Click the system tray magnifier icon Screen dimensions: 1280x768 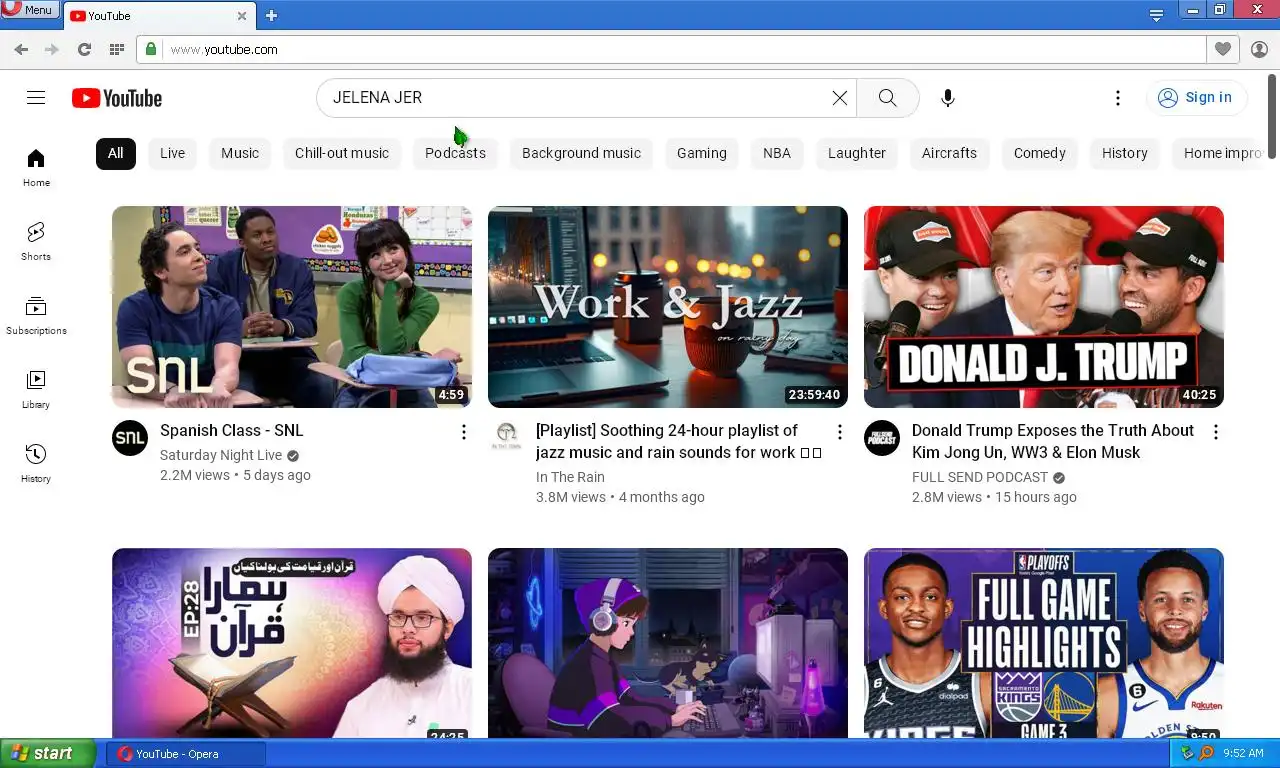pos(1206,753)
